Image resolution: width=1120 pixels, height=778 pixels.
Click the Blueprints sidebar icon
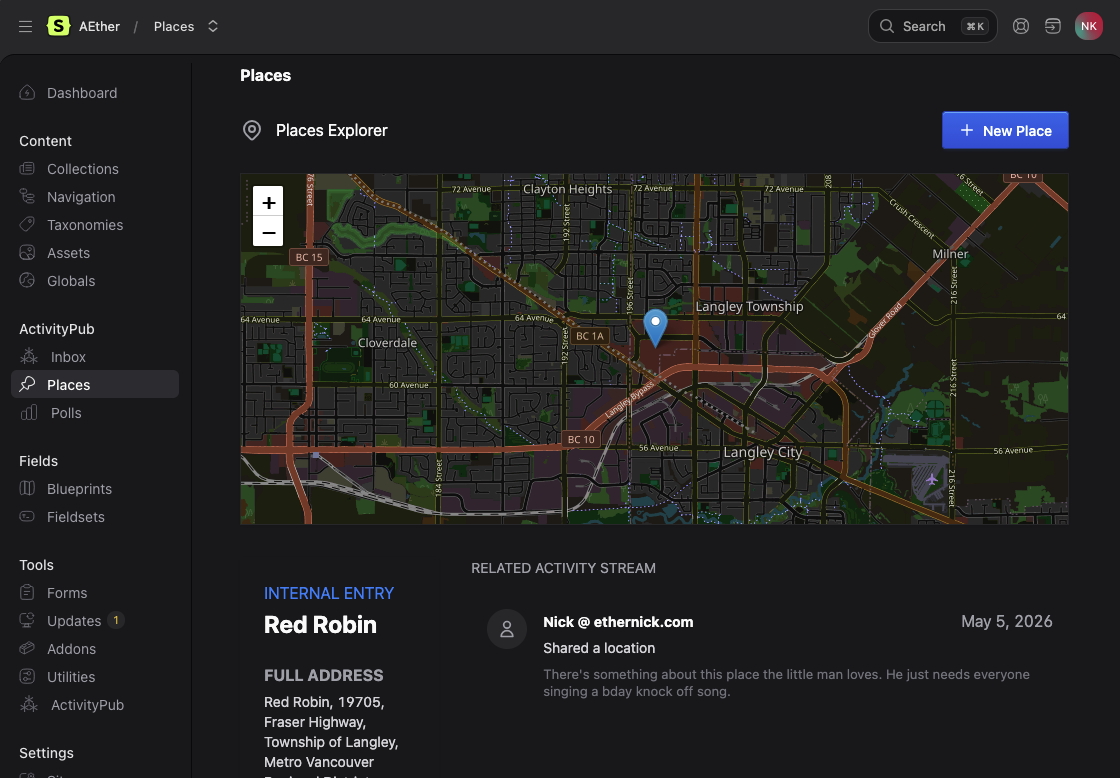pyautogui.click(x=27, y=489)
